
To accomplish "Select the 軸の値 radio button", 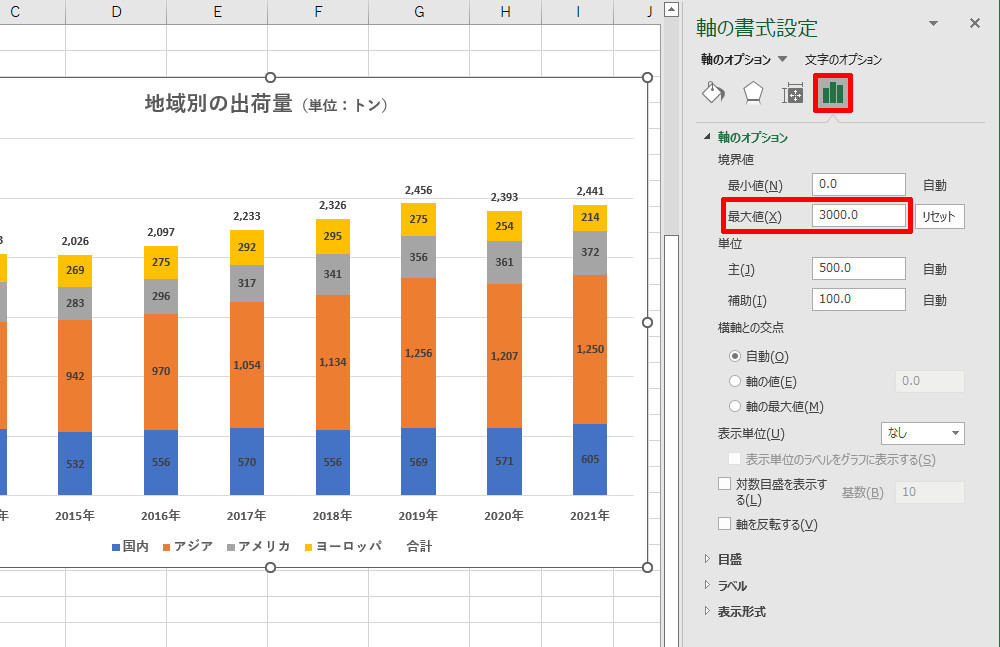I will (x=736, y=380).
